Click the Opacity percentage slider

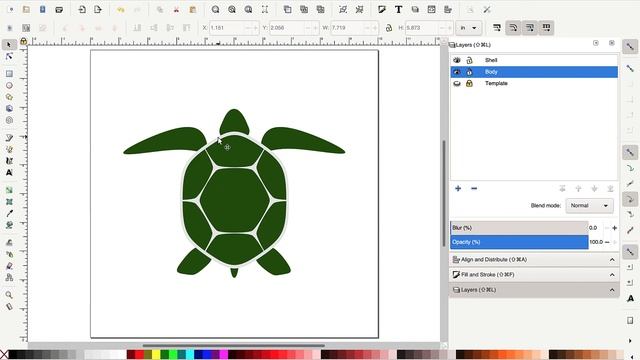click(x=519, y=242)
